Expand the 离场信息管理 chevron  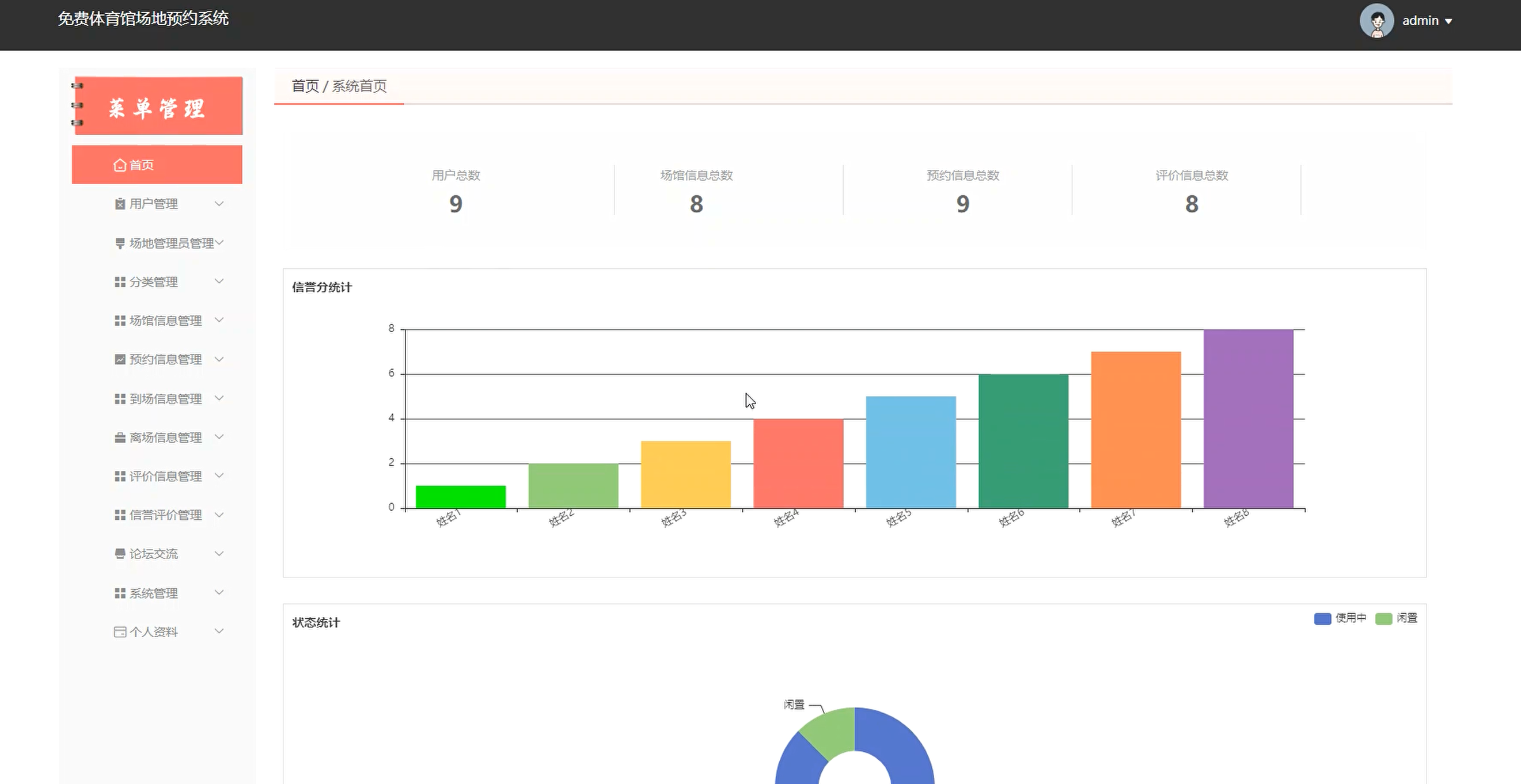click(219, 437)
